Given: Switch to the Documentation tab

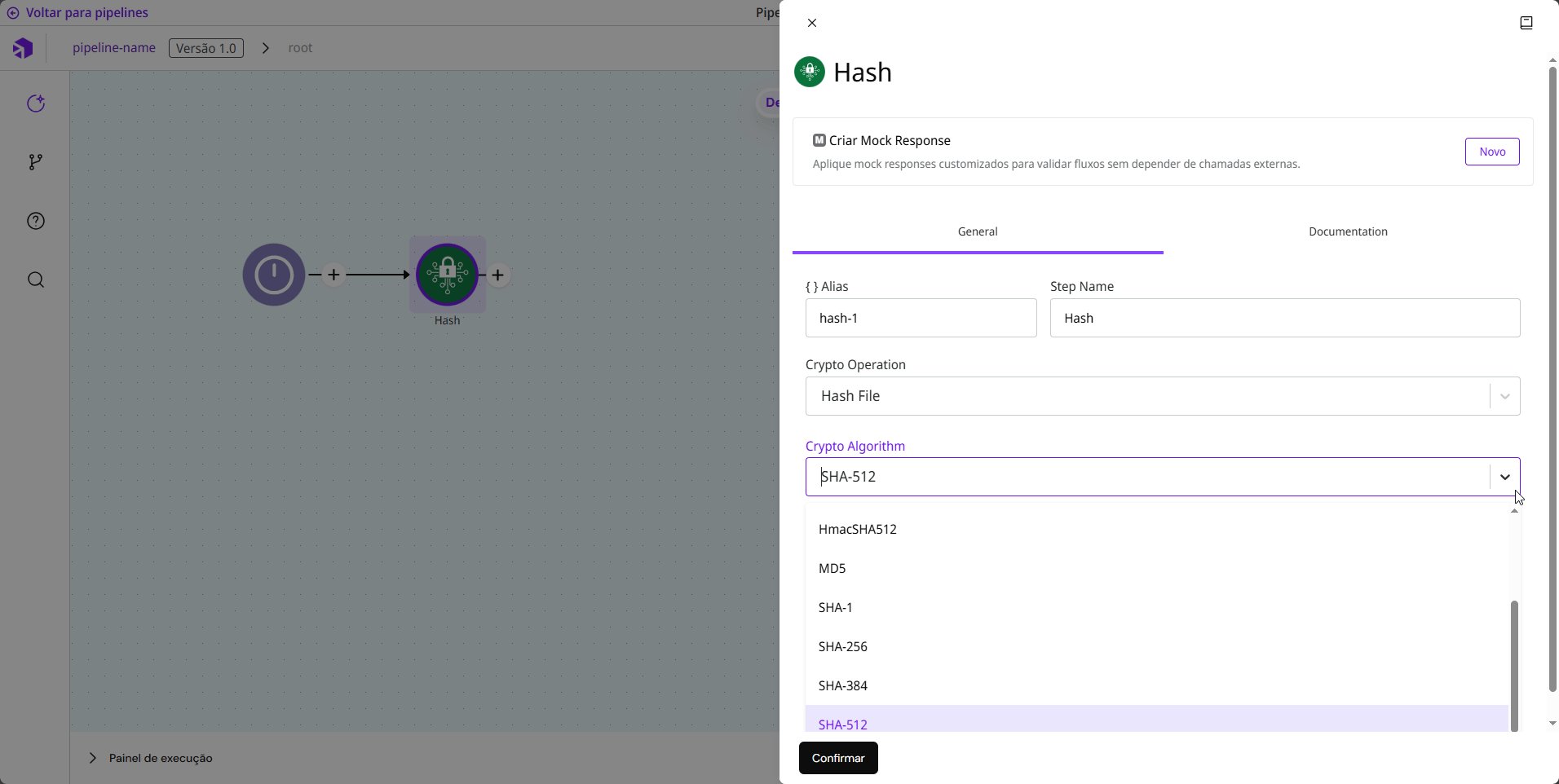Looking at the screenshot, I should [x=1348, y=231].
